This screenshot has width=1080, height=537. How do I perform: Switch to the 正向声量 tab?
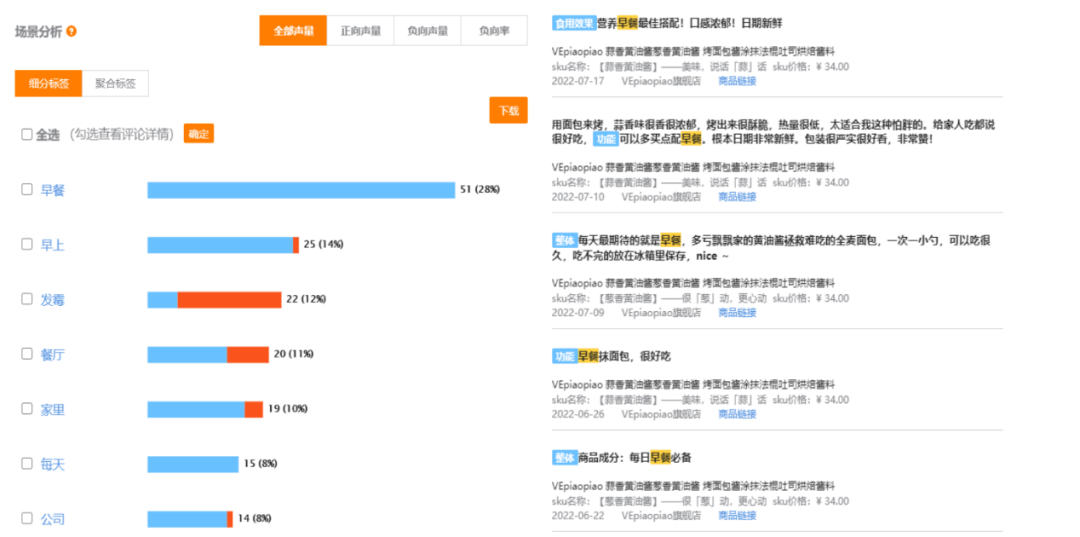pyautogui.click(x=360, y=30)
